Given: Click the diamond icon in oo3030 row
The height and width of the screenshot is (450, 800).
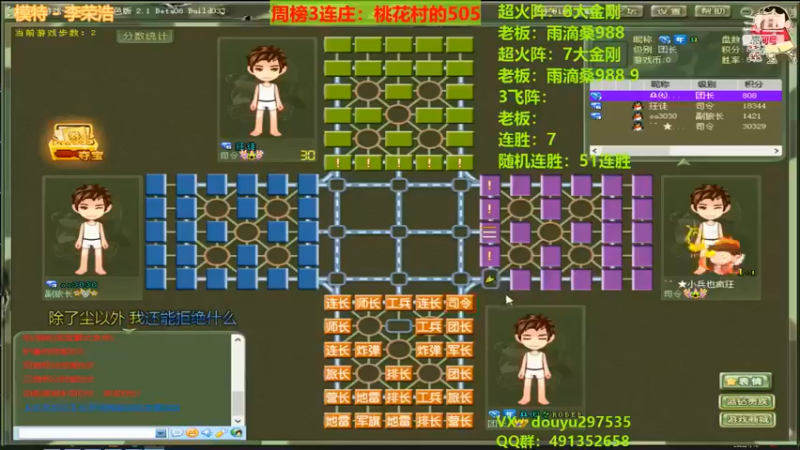Looking at the screenshot, I should pos(596,116).
